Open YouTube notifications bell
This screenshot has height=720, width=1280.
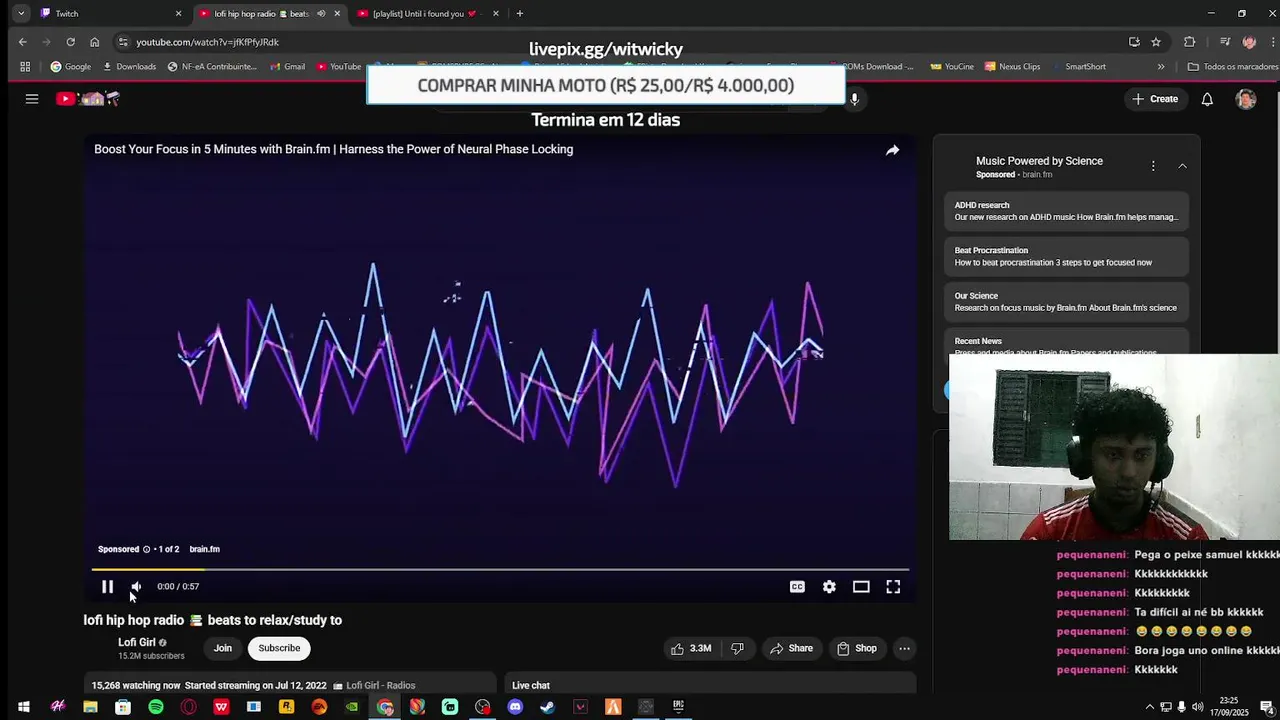pyautogui.click(x=1207, y=99)
